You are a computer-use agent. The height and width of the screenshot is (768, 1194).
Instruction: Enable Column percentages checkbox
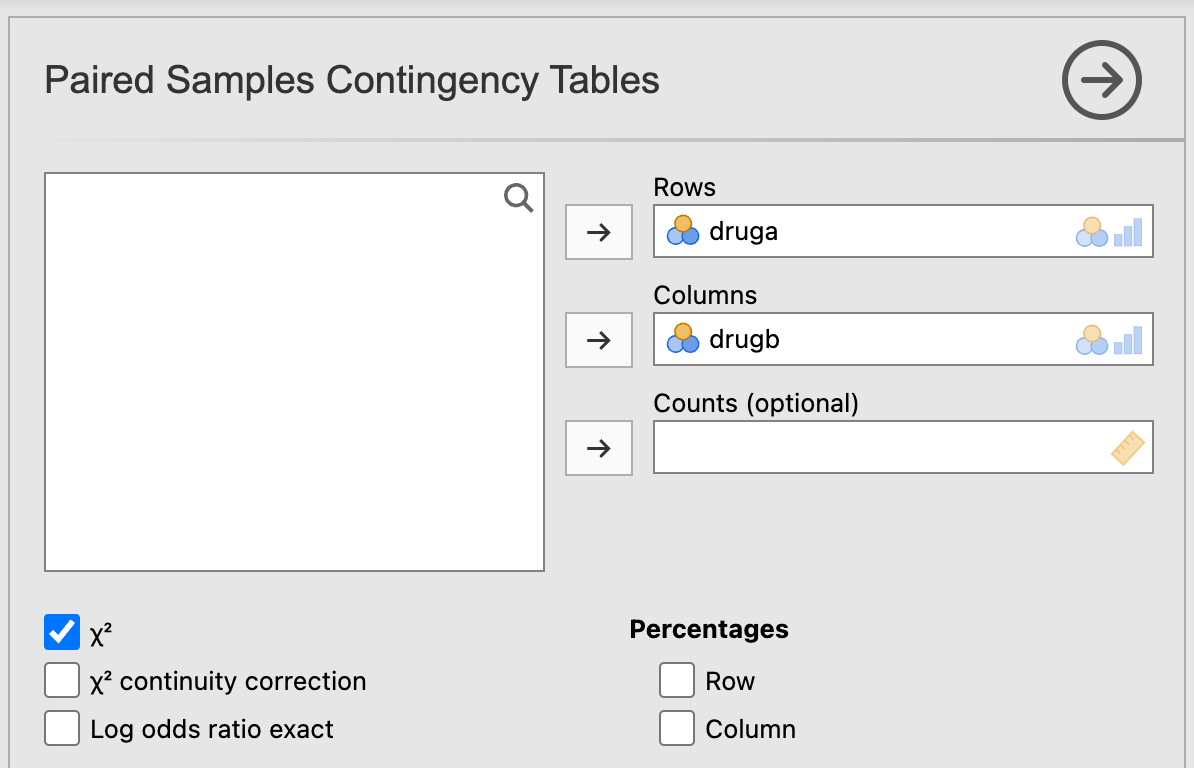(x=677, y=729)
